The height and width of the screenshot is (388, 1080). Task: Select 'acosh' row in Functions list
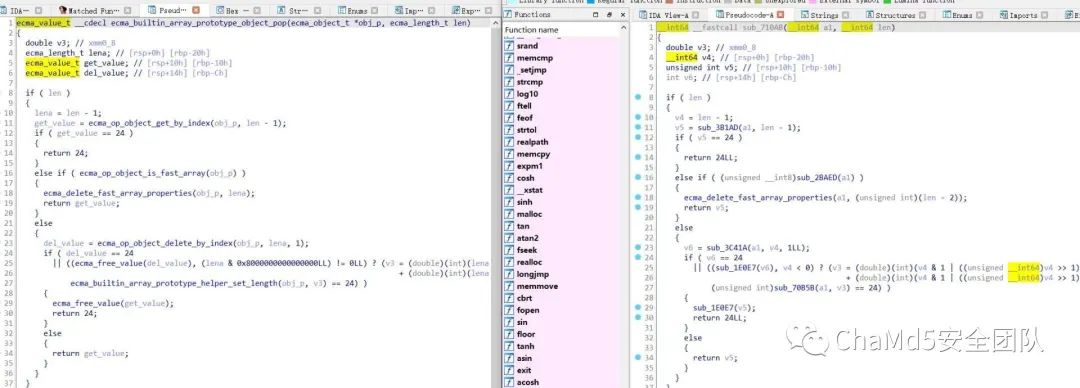tap(560, 382)
